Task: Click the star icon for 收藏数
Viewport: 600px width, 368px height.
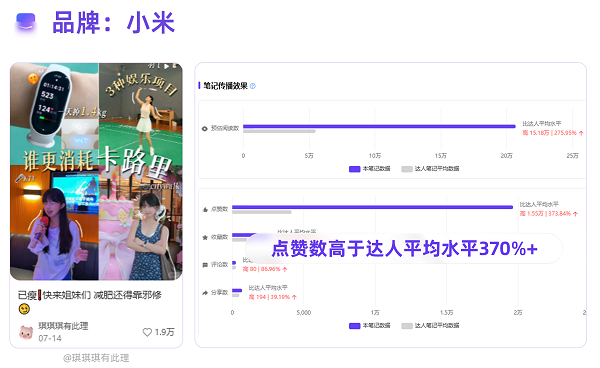Action: pyautogui.click(x=205, y=237)
